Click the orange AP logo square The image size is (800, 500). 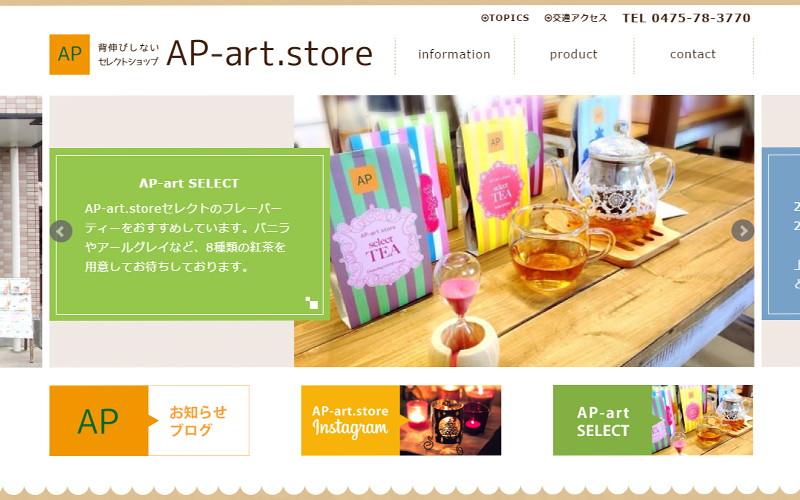point(69,55)
